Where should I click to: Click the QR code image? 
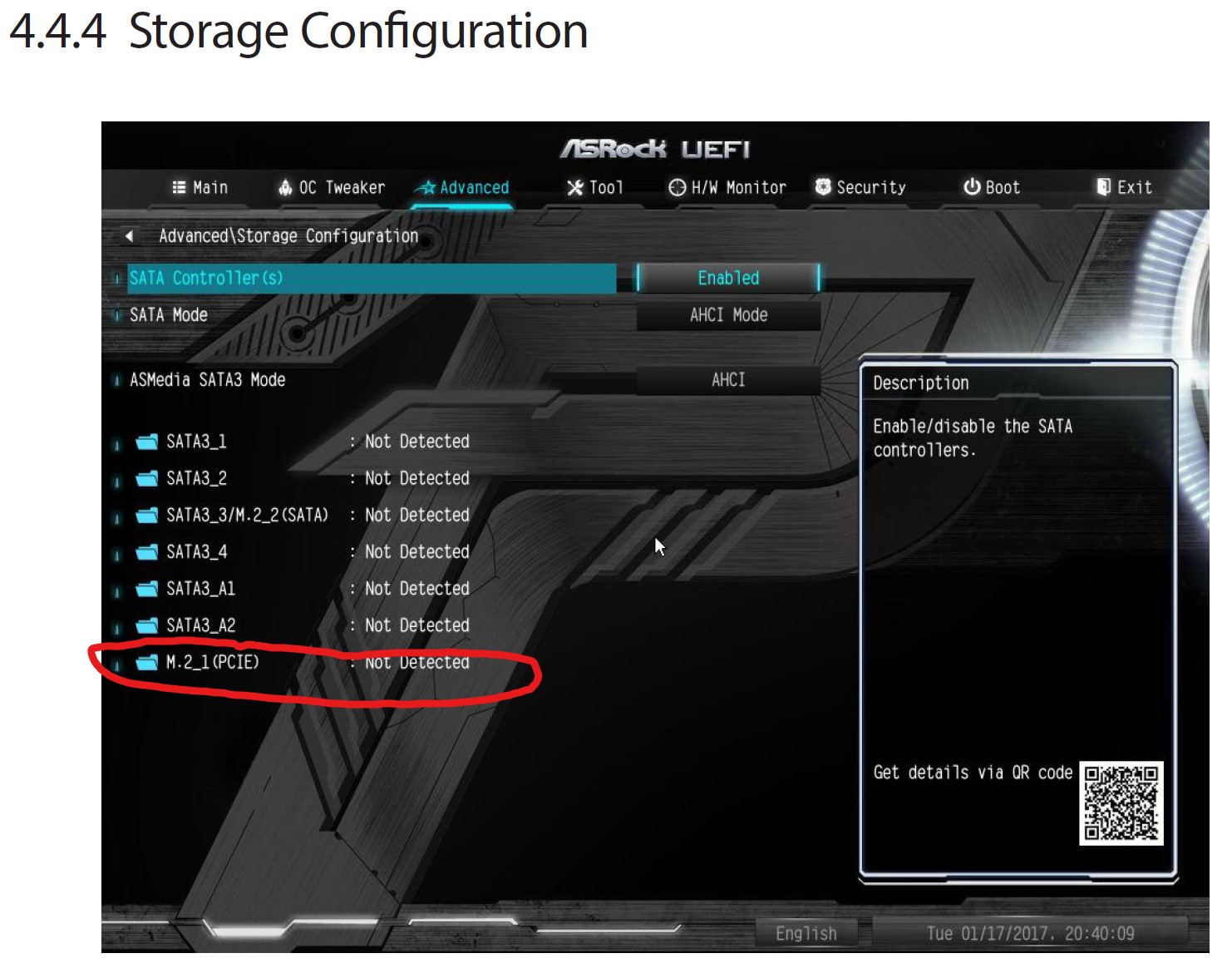[x=1121, y=803]
